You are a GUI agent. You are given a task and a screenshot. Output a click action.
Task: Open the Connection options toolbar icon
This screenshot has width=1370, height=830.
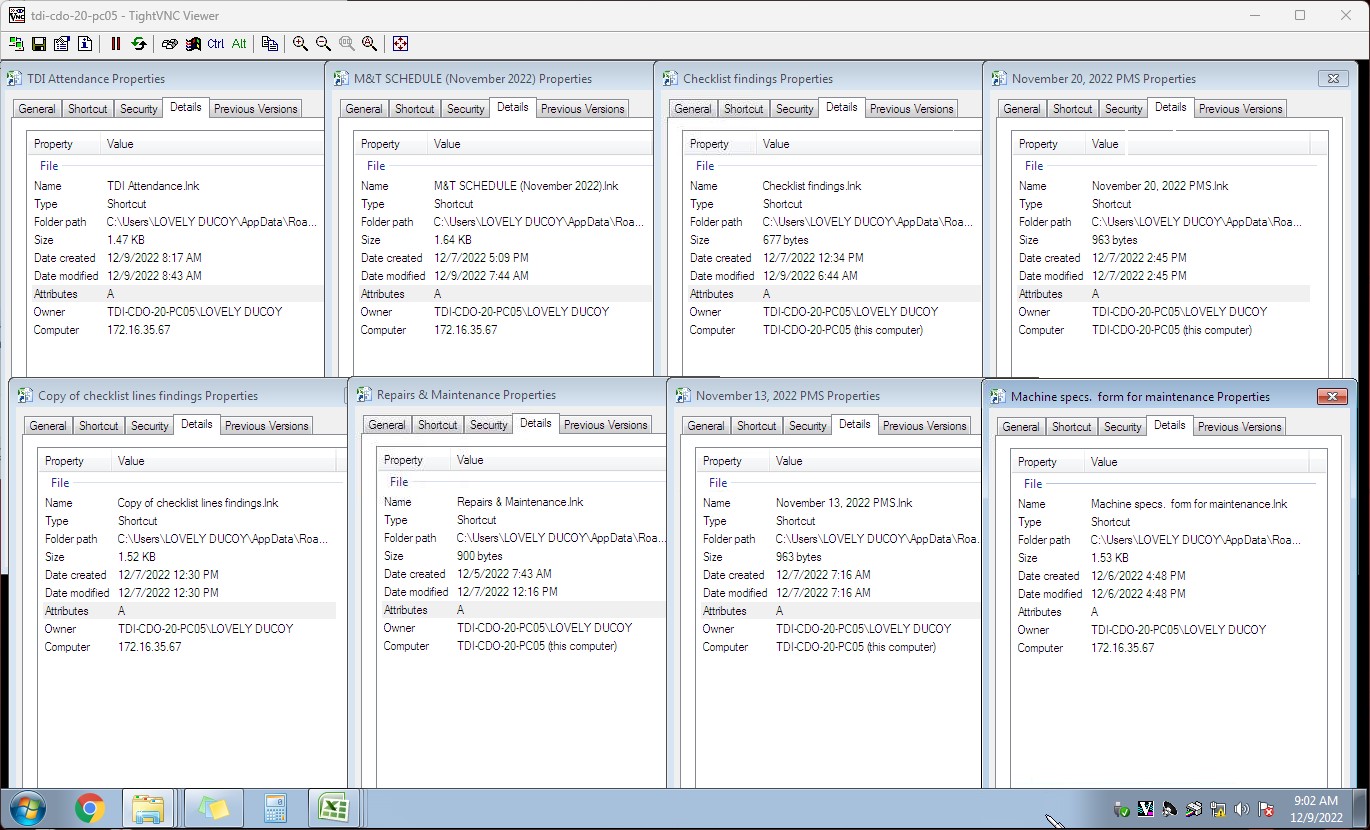pyautogui.click(x=62, y=44)
